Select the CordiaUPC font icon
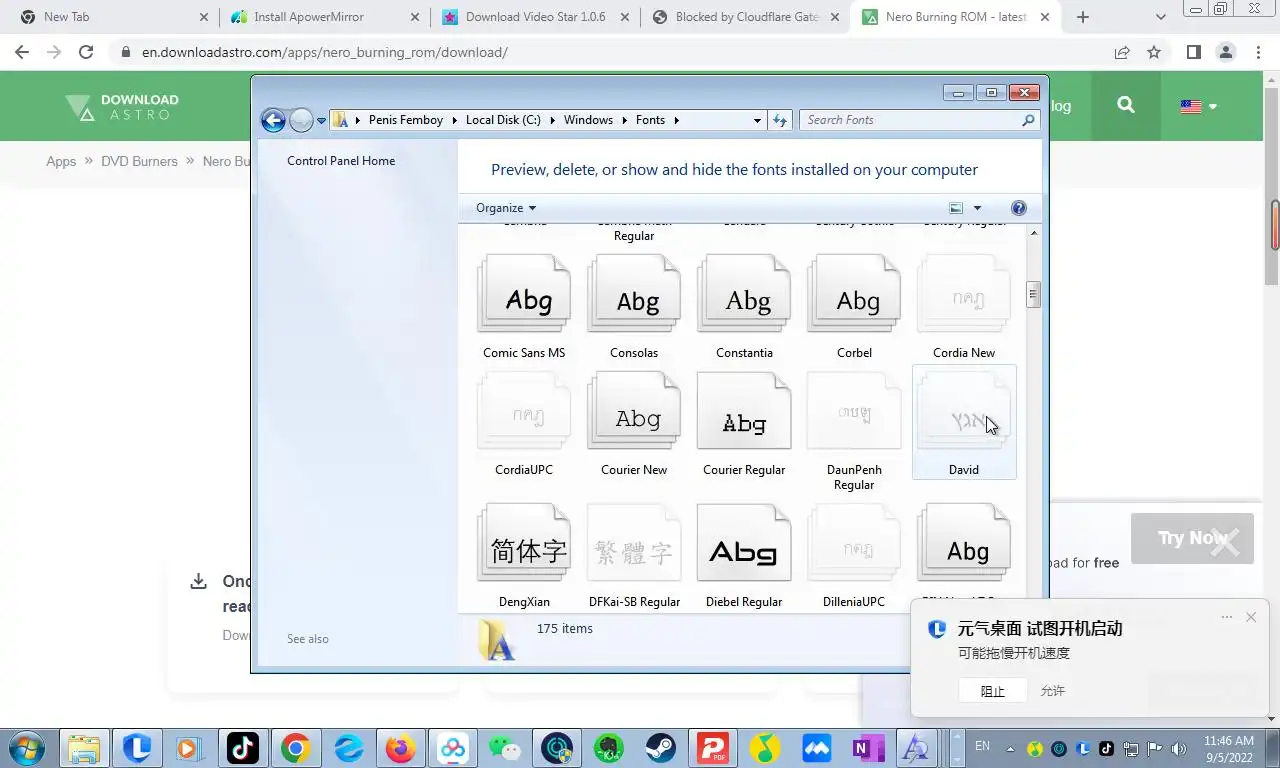This screenshot has width=1280, height=768. click(x=524, y=411)
